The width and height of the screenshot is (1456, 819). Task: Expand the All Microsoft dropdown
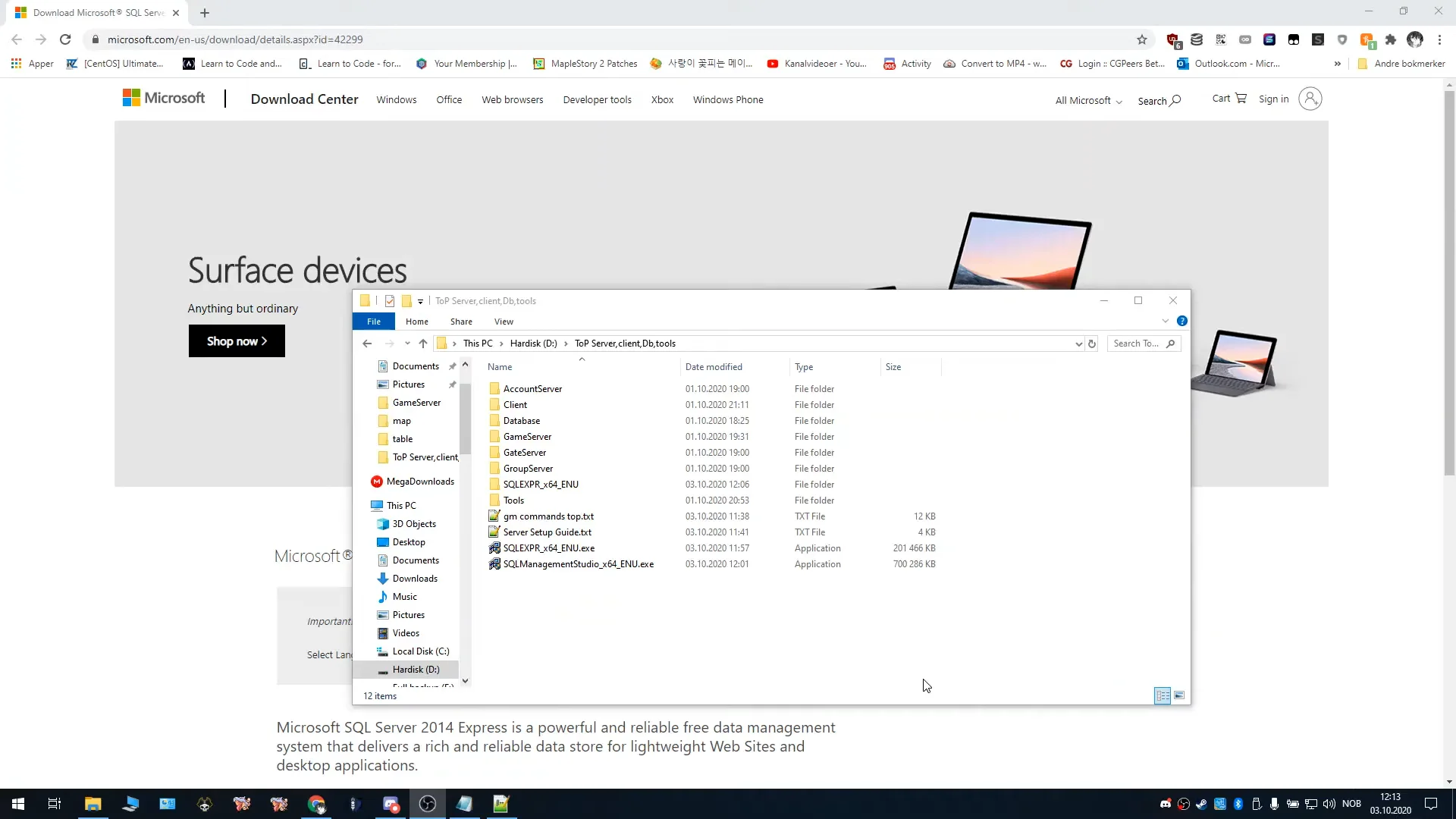coord(1088,101)
